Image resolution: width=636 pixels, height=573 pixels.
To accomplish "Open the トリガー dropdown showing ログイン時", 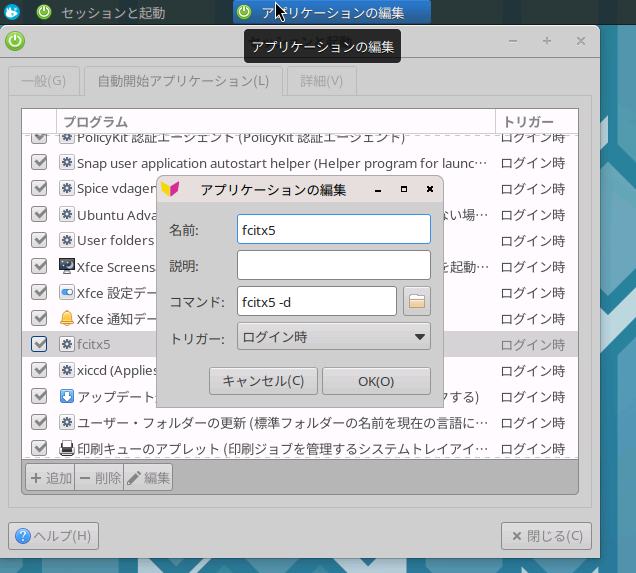I will [334, 337].
